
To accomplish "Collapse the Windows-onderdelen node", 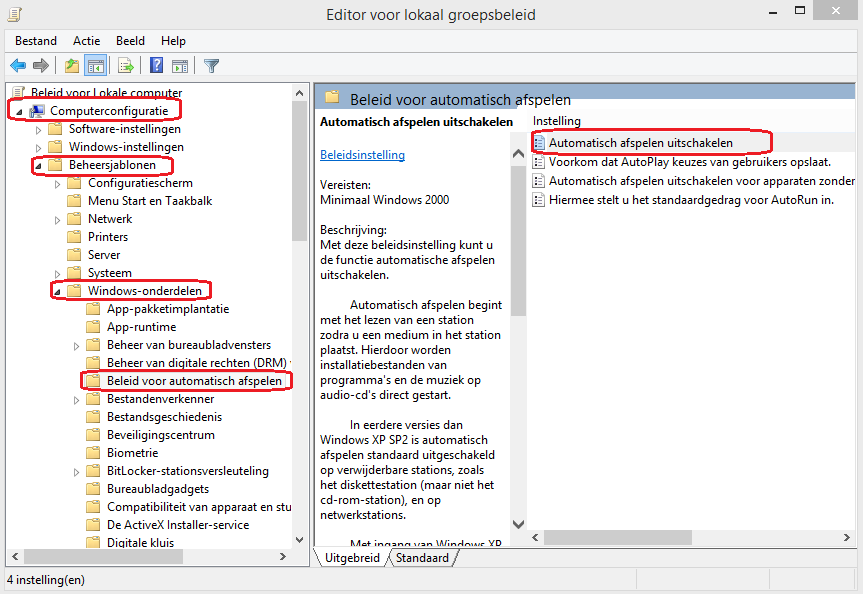I will (57, 292).
